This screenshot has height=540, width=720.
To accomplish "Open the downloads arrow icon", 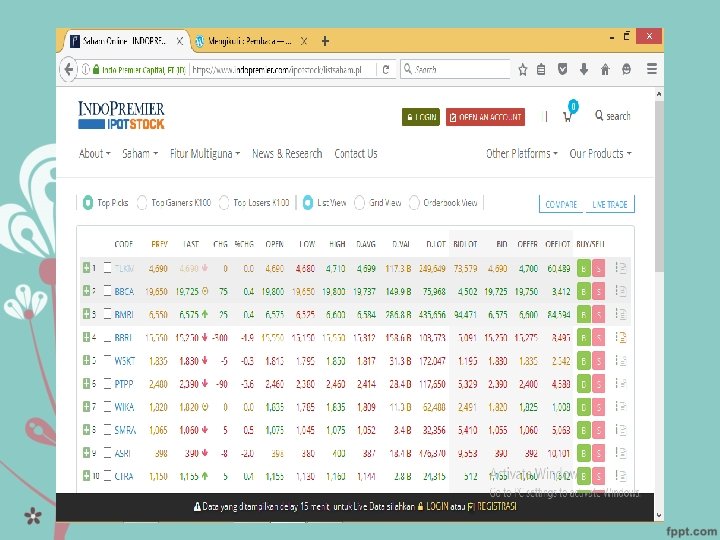I will (x=584, y=69).
